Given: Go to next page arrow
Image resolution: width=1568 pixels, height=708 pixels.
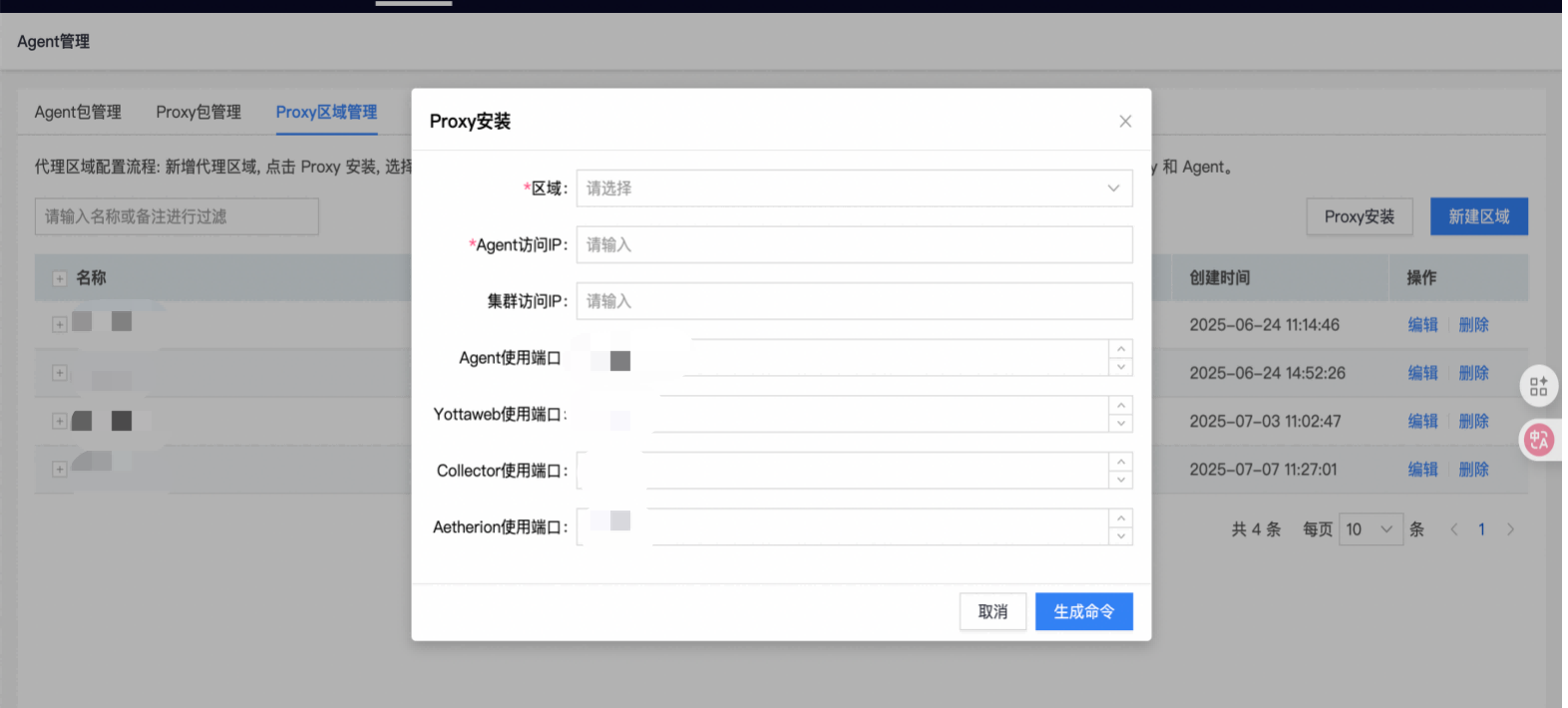Looking at the screenshot, I should (x=1510, y=530).
